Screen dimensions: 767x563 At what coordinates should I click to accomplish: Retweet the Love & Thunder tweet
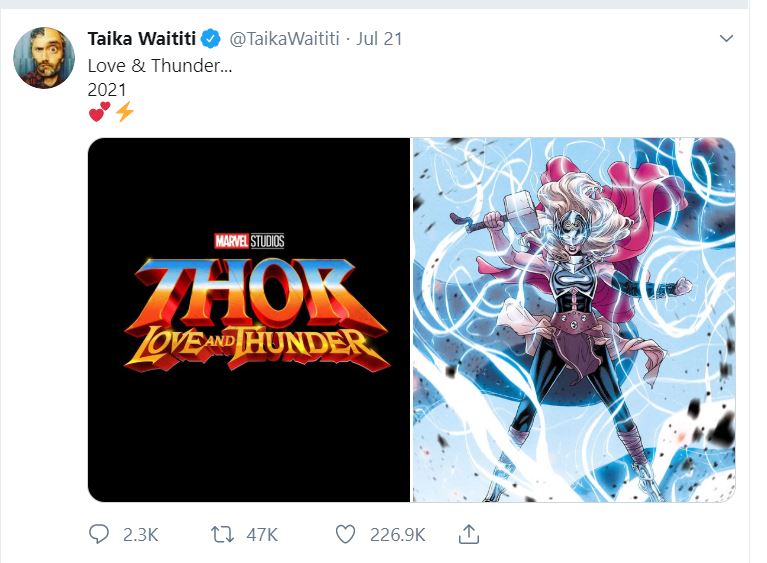click(223, 535)
